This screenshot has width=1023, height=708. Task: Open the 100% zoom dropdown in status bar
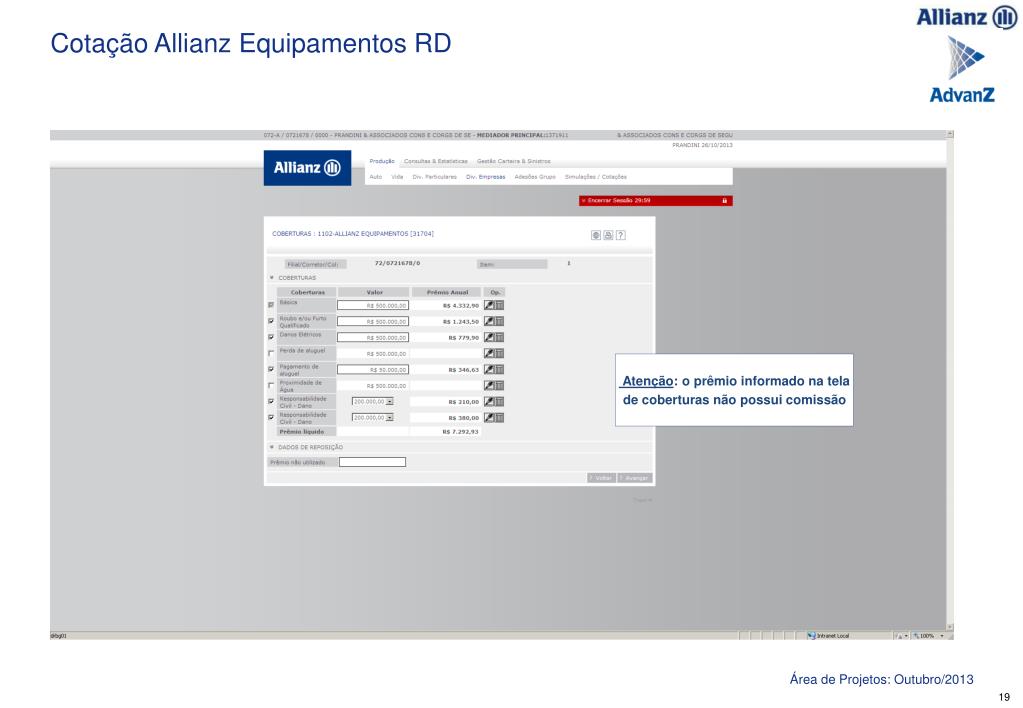tap(941, 636)
